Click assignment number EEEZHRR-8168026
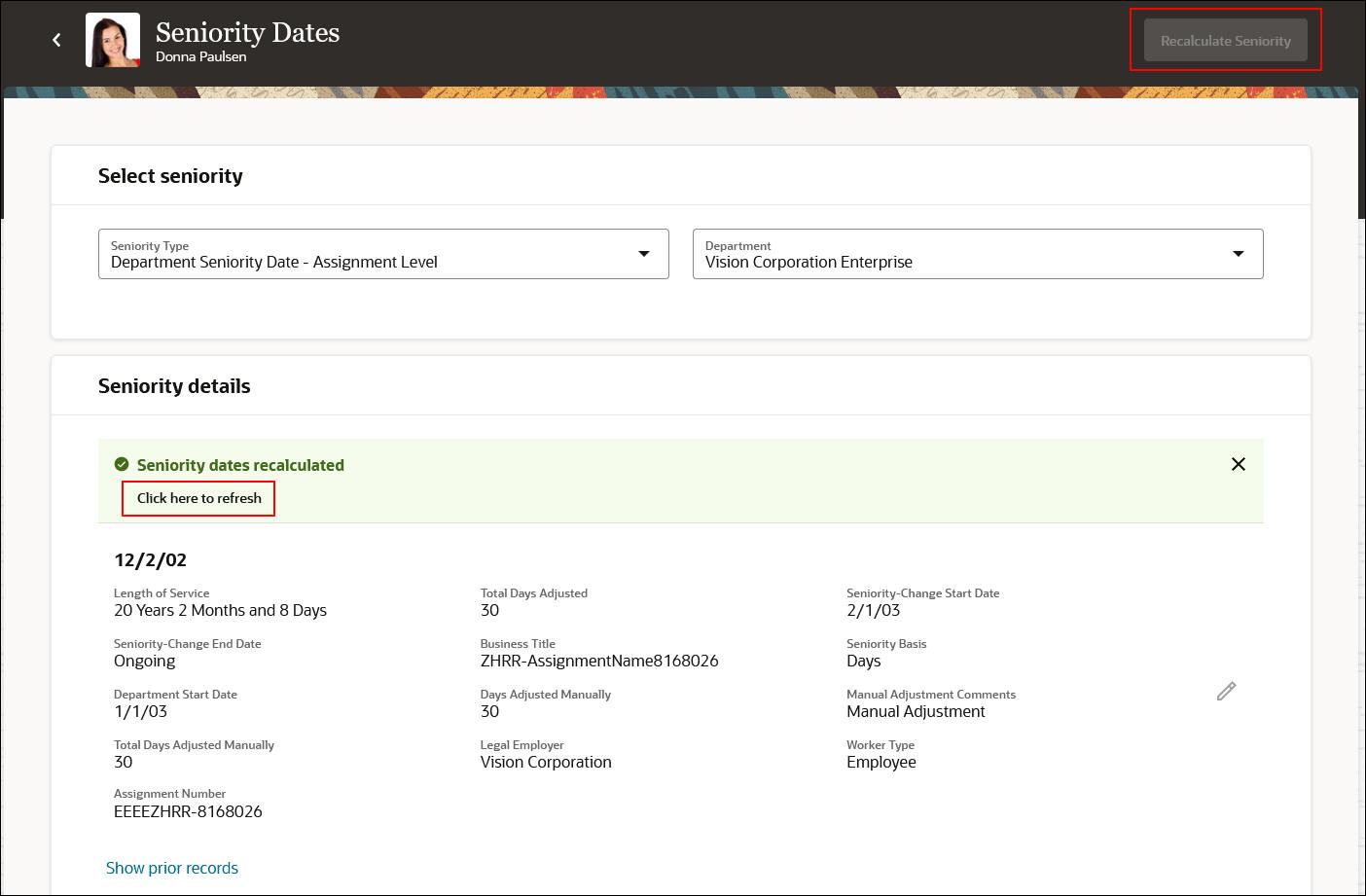The image size is (1366, 896). tap(188, 811)
